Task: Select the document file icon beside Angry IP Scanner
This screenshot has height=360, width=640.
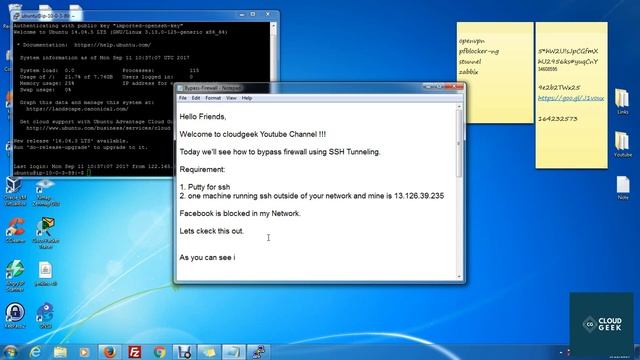Action: tap(45, 273)
